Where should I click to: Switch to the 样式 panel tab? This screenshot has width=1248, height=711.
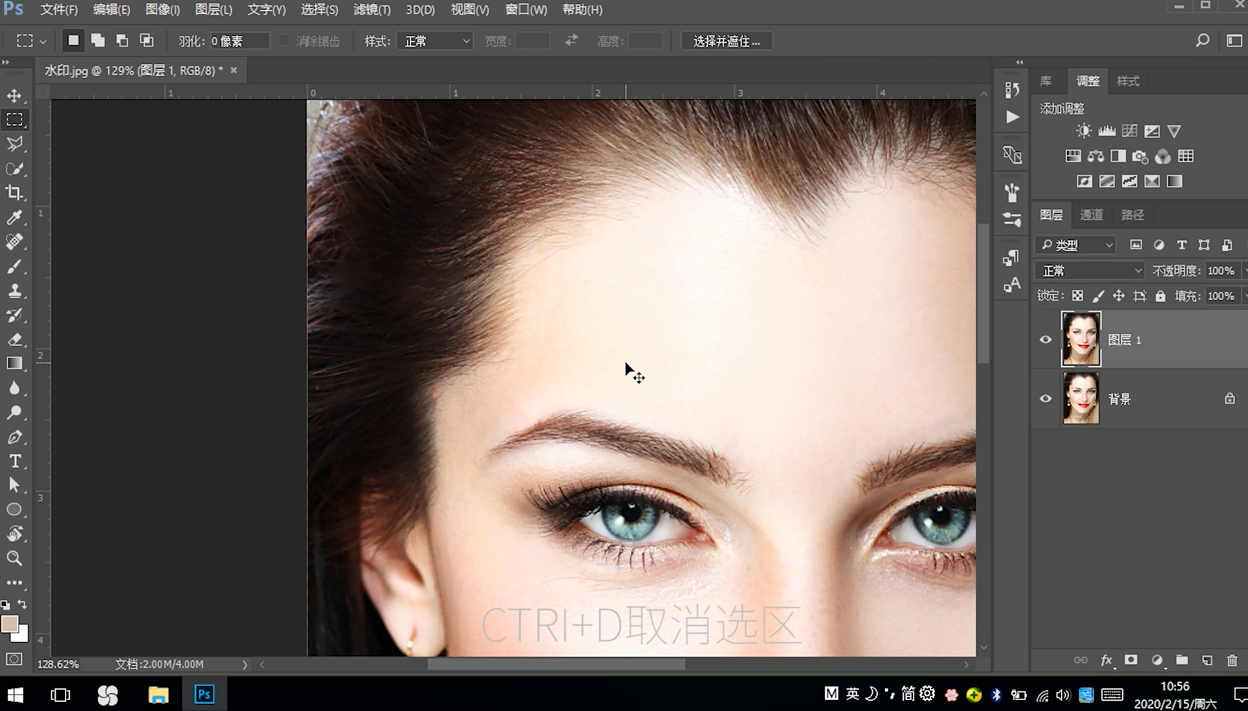1128,81
